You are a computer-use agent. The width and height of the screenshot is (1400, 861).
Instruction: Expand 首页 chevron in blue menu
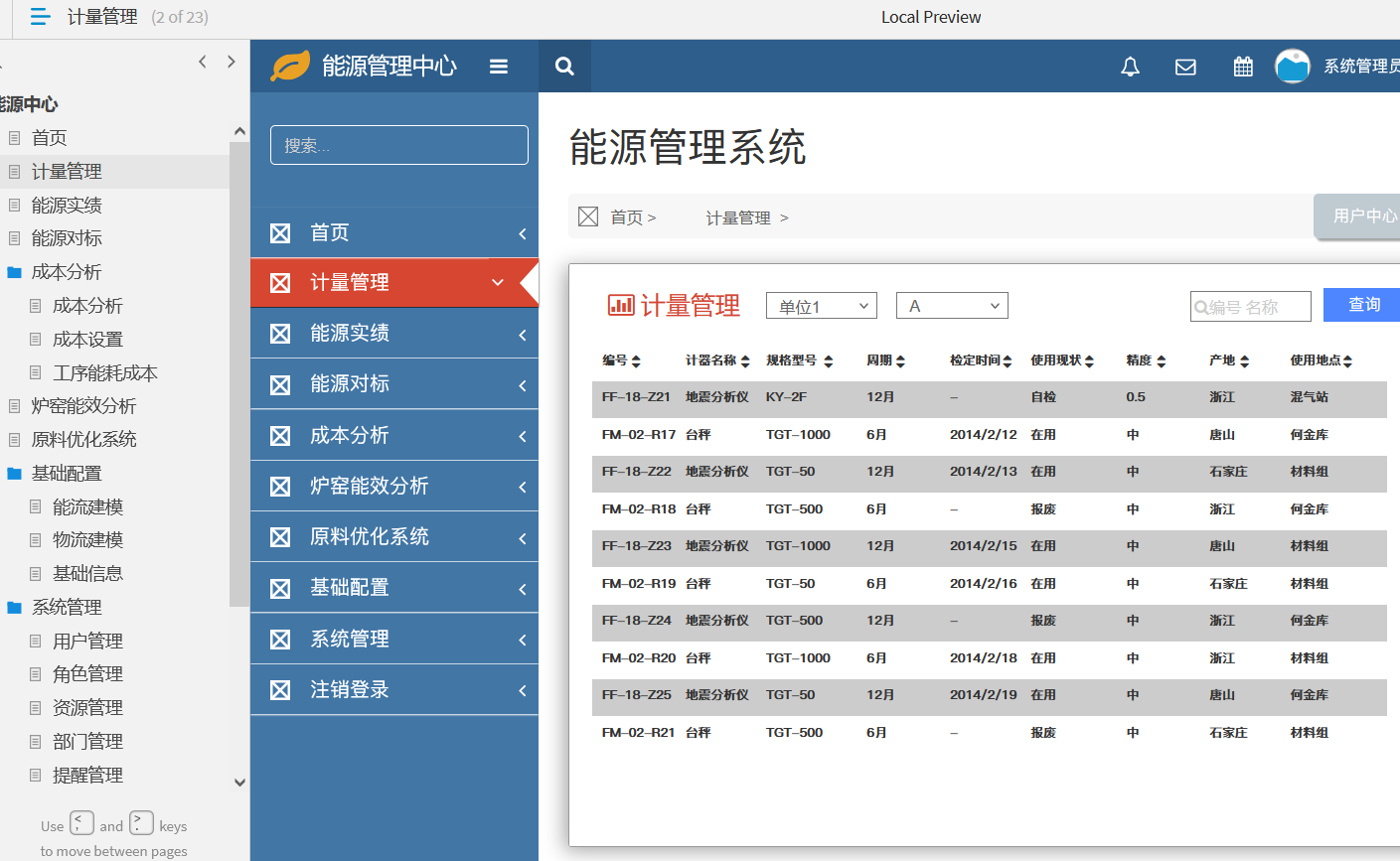pos(523,233)
